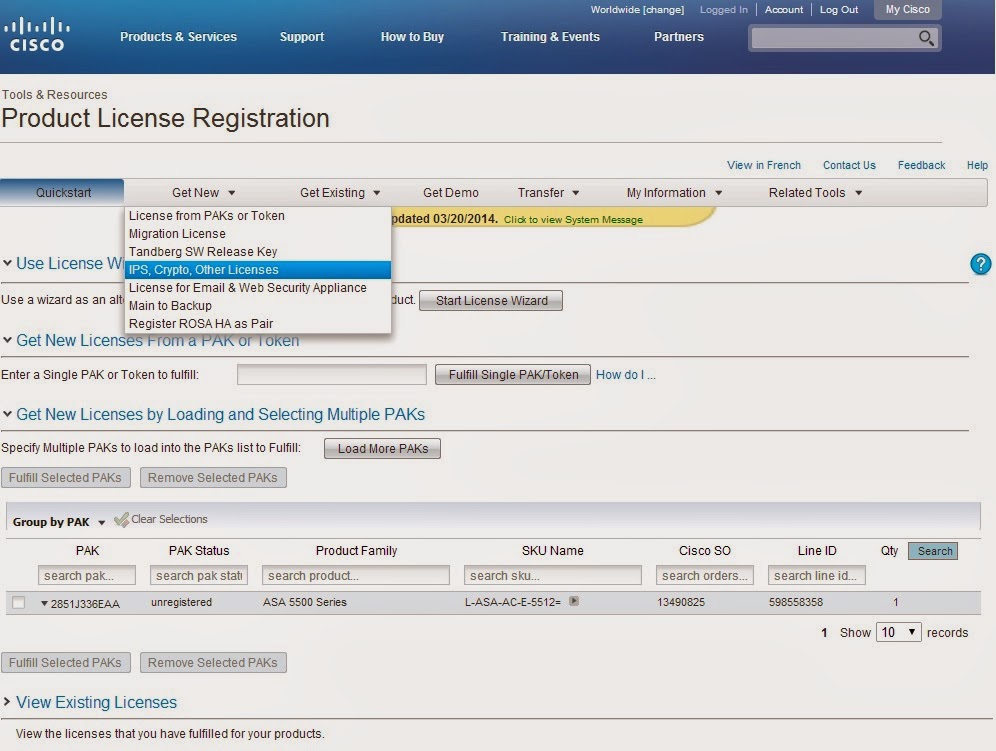The image size is (996, 751).
Task: Click lower Remove Selected PAKs button
Action: point(213,663)
